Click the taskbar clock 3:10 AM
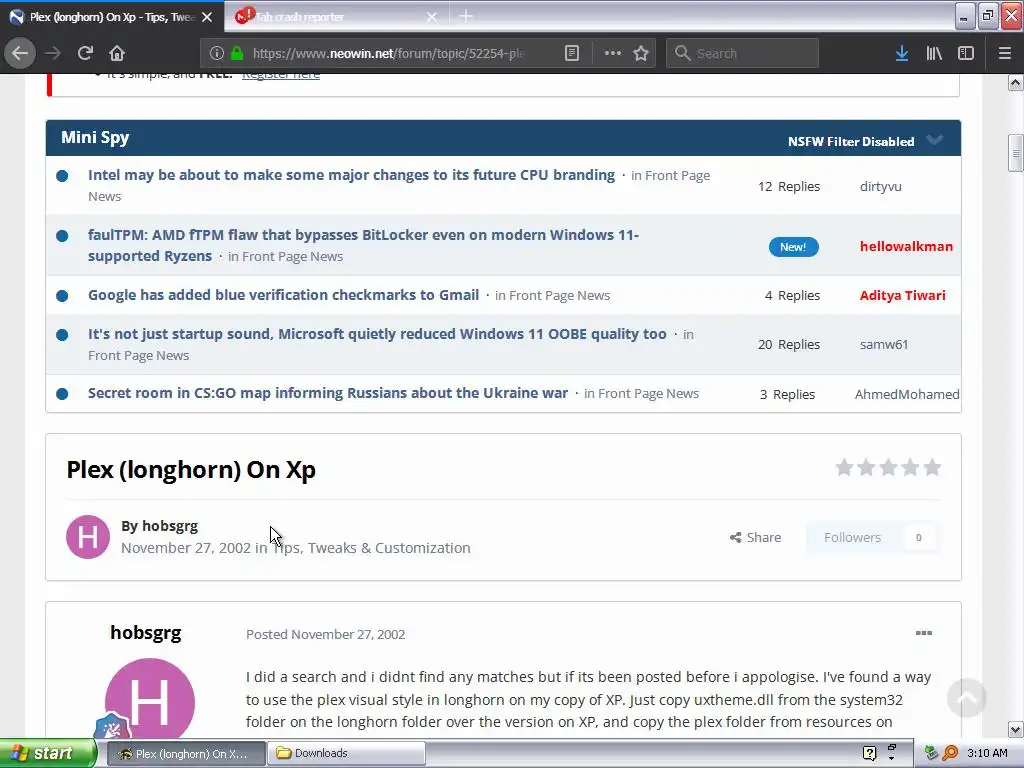1024x768 pixels. click(x=987, y=754)
